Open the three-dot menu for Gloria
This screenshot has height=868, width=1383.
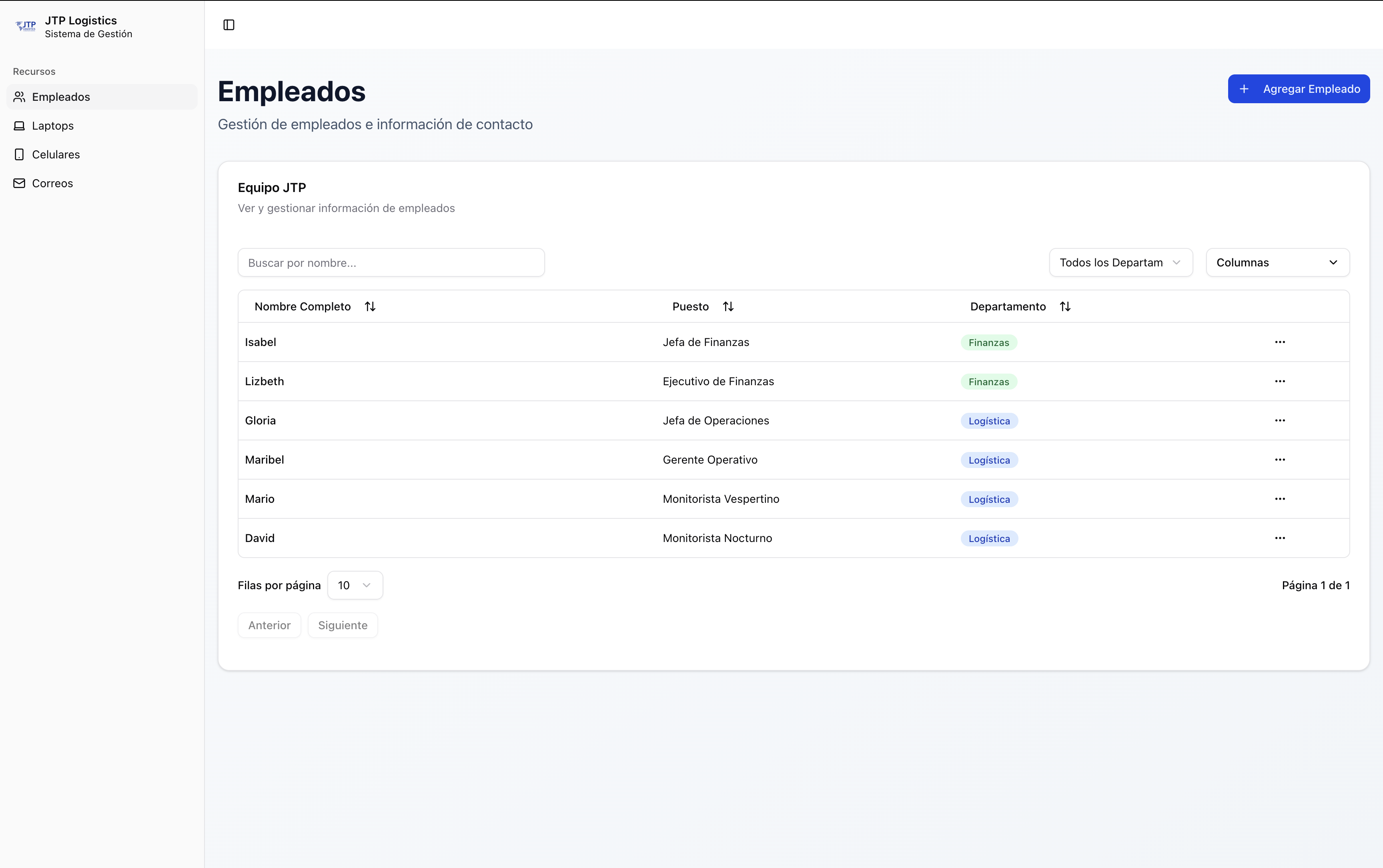(x=1280, y=421)
